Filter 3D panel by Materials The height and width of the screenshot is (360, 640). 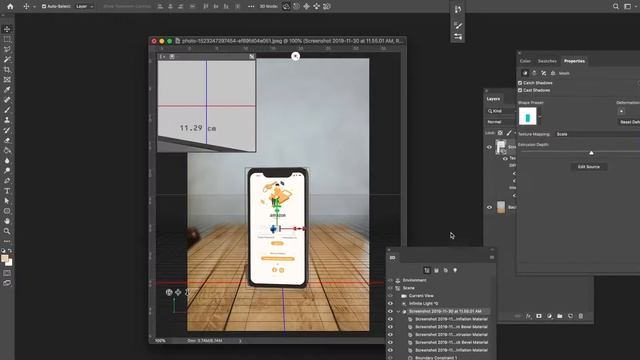coord(446,270)
